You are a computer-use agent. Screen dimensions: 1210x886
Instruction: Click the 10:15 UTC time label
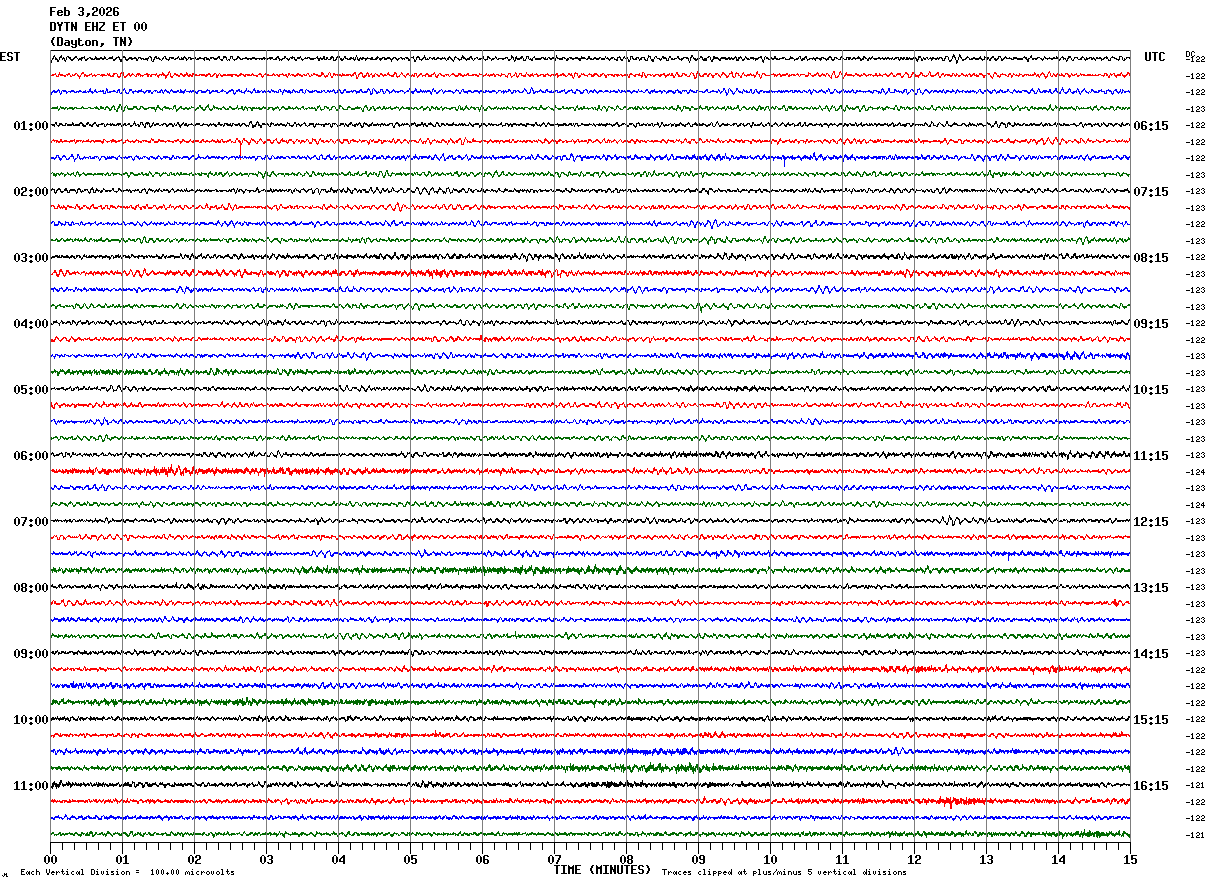tap(1151, 390)
